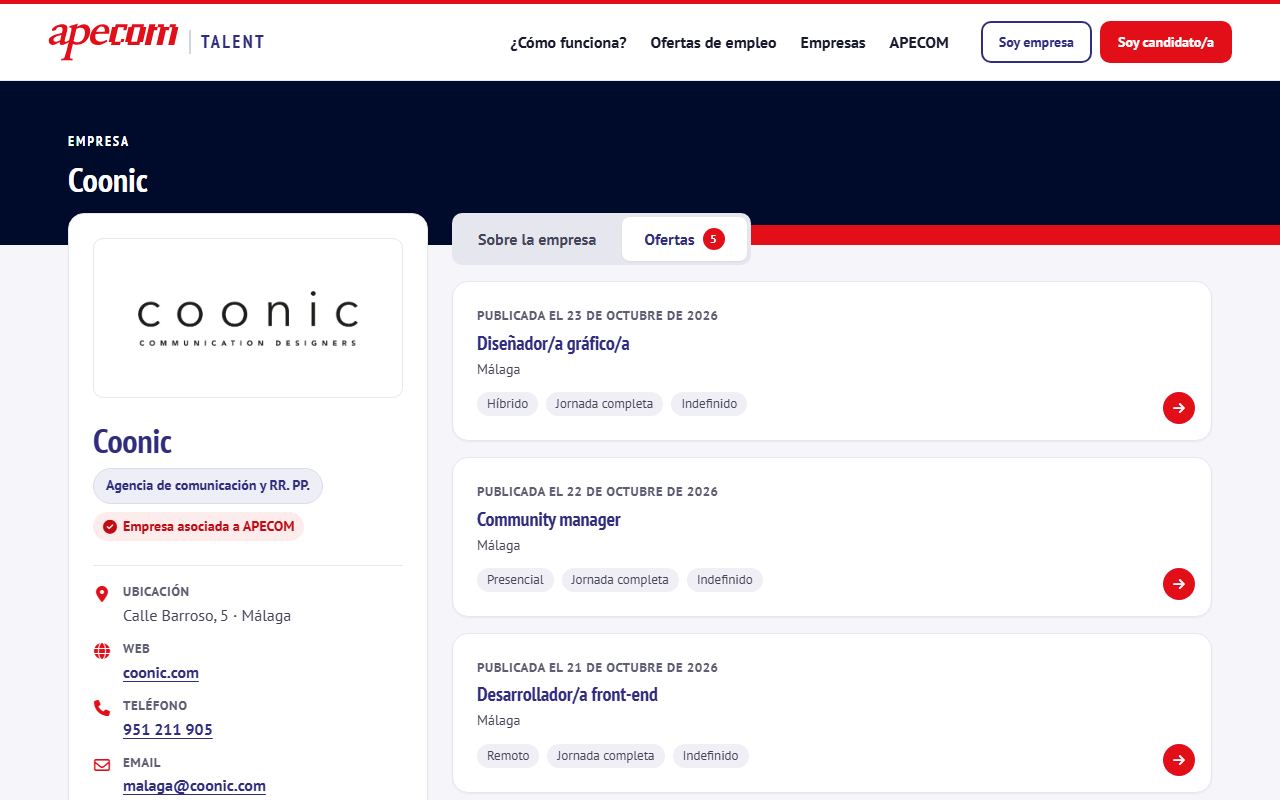Open Community manager offer arrow button
The image size is (1280, 800).
pyautogui.click(x=1179, y=584)
